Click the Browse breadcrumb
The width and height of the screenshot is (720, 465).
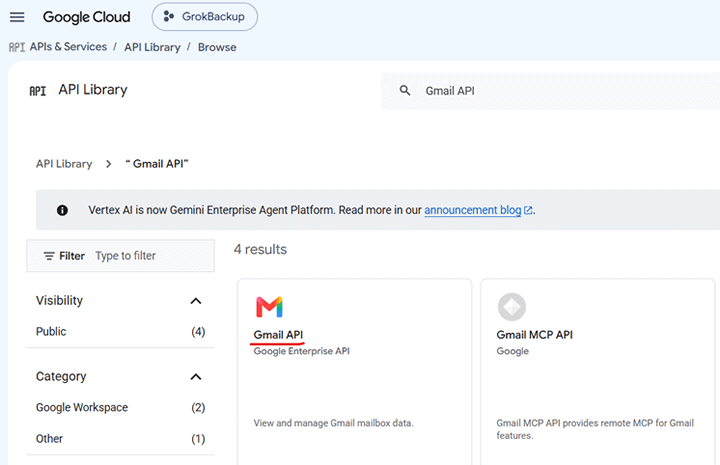[x=217, y=47]
